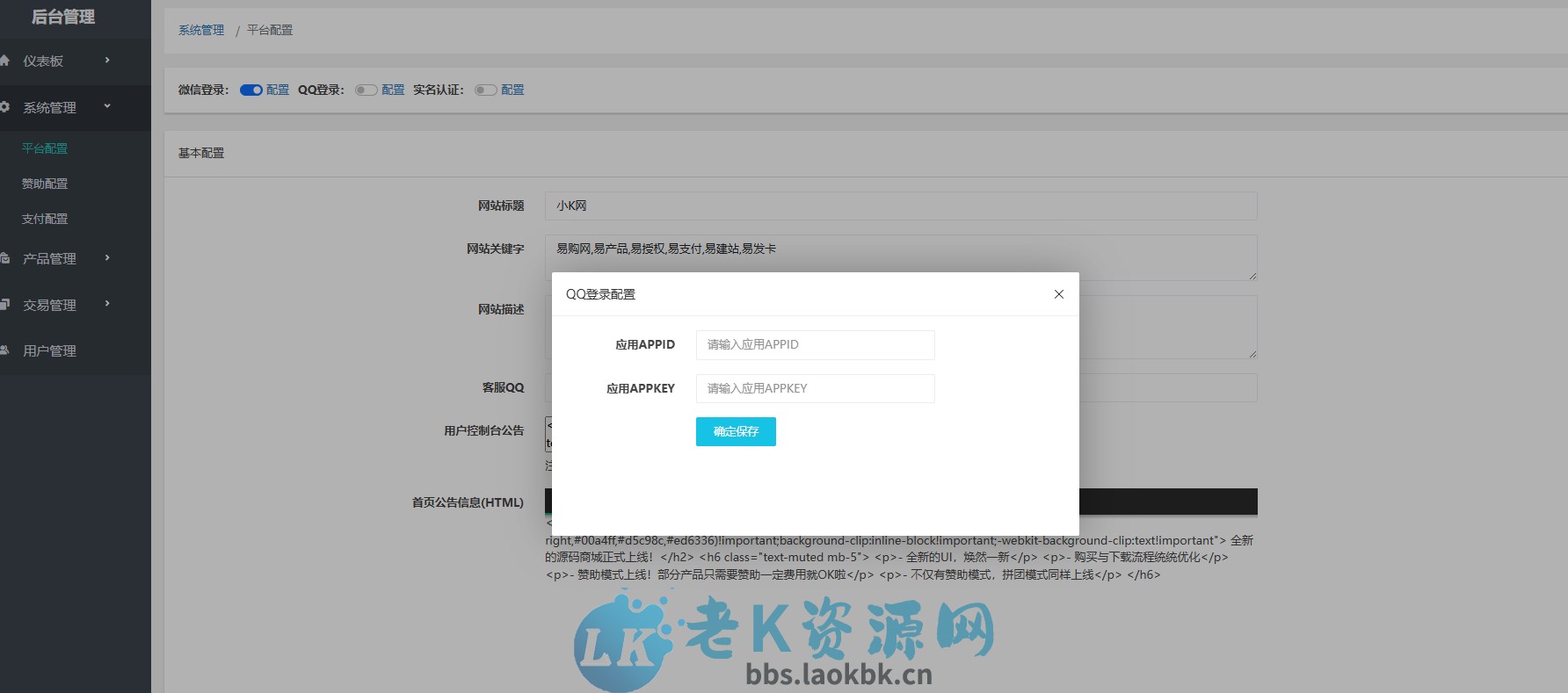Toggle the 微信登录 switch off
This screenshot has height=693, width=1568.
point(251,90)
